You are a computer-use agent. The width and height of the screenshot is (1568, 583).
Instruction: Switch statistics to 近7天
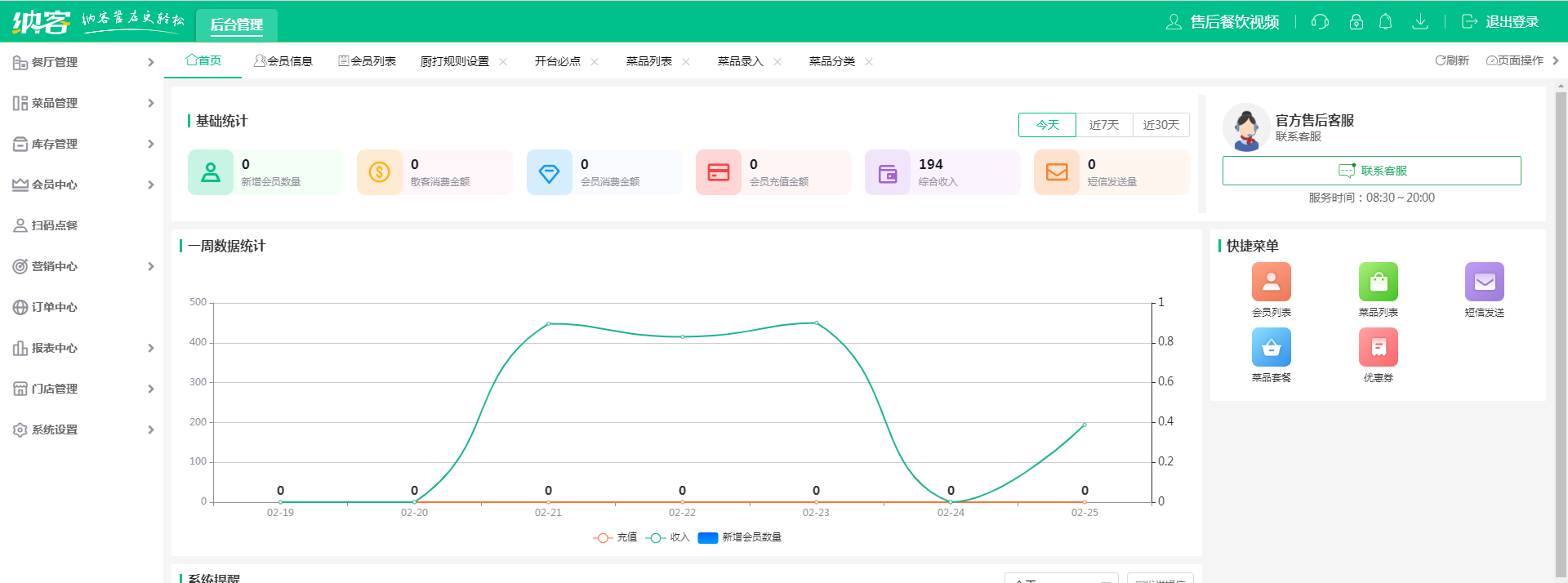click(1104, 125)
